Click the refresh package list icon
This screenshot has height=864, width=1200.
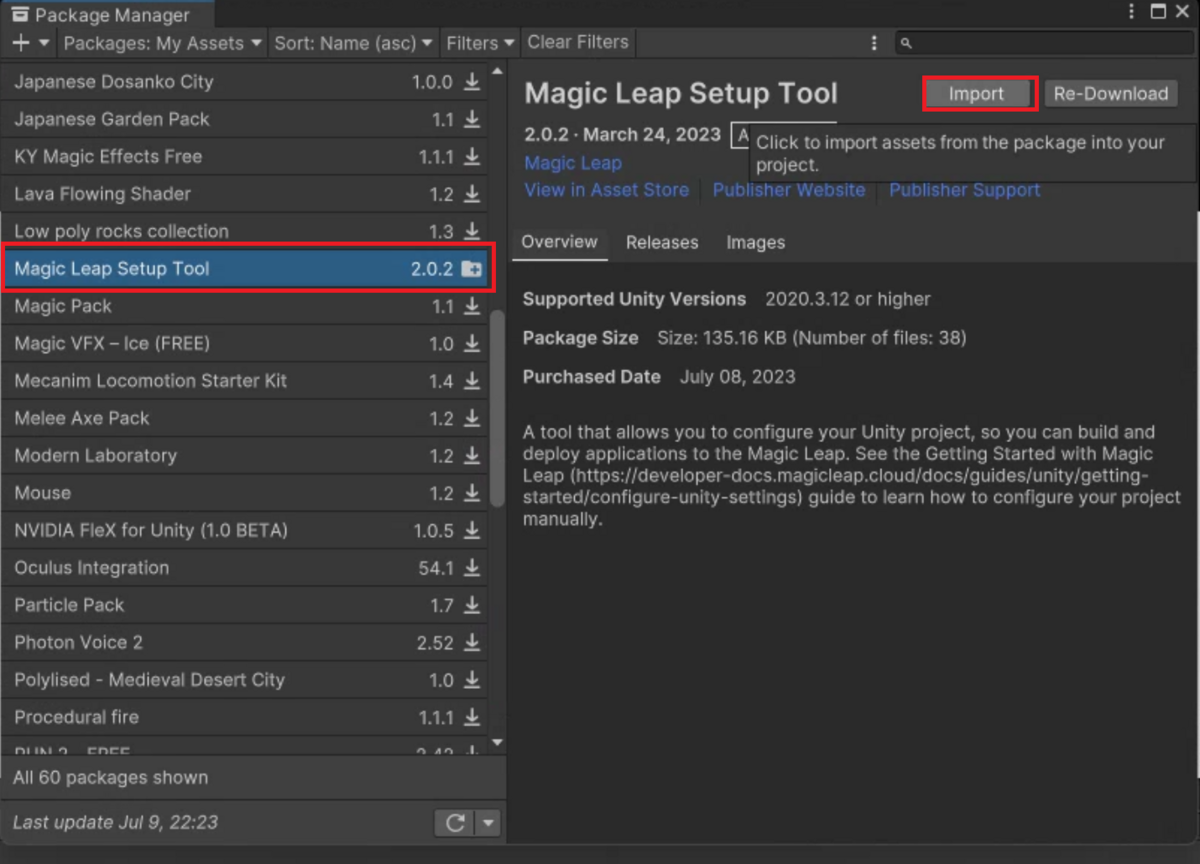pos(455,823)
